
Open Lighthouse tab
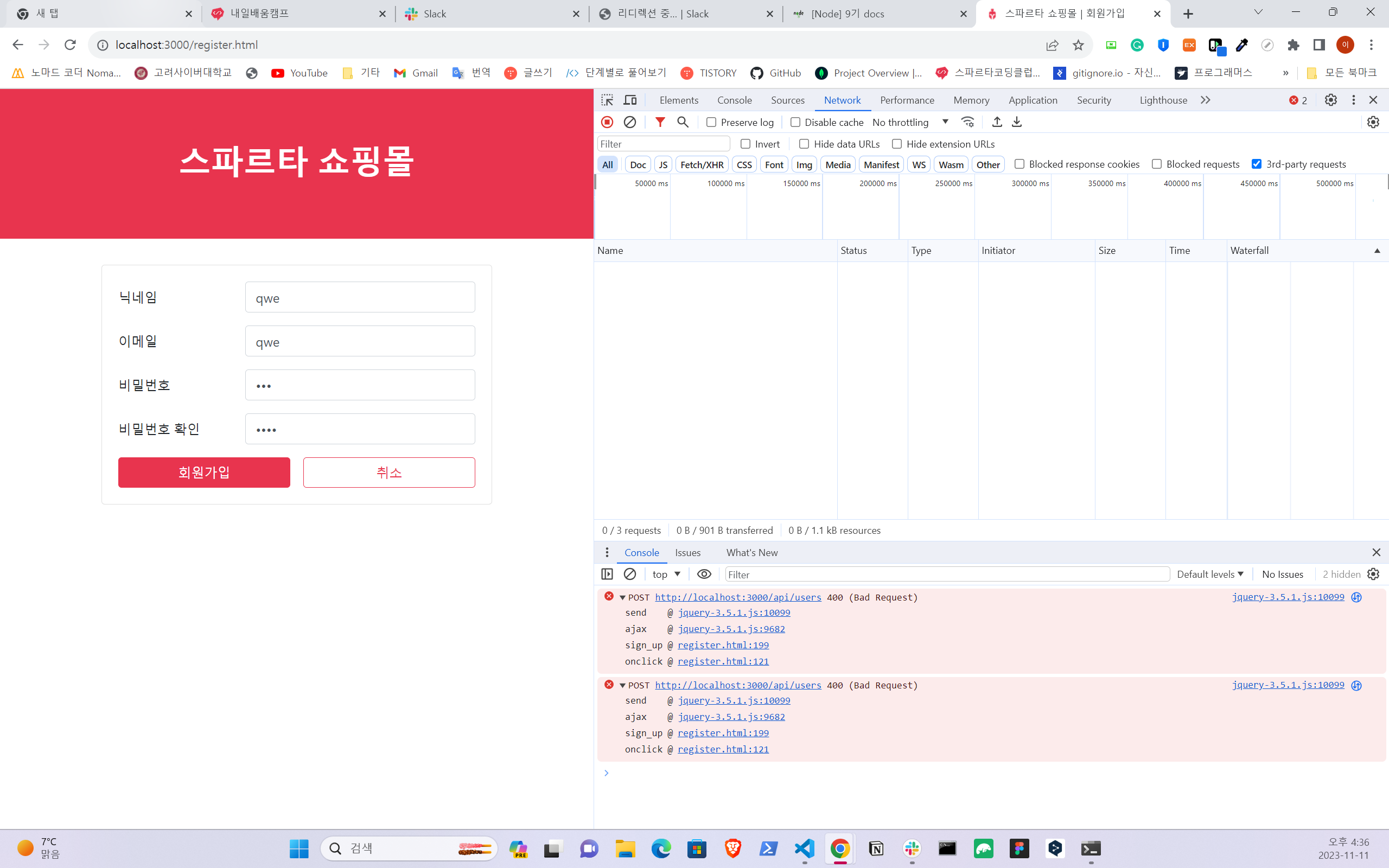(x=1163, y=100)
